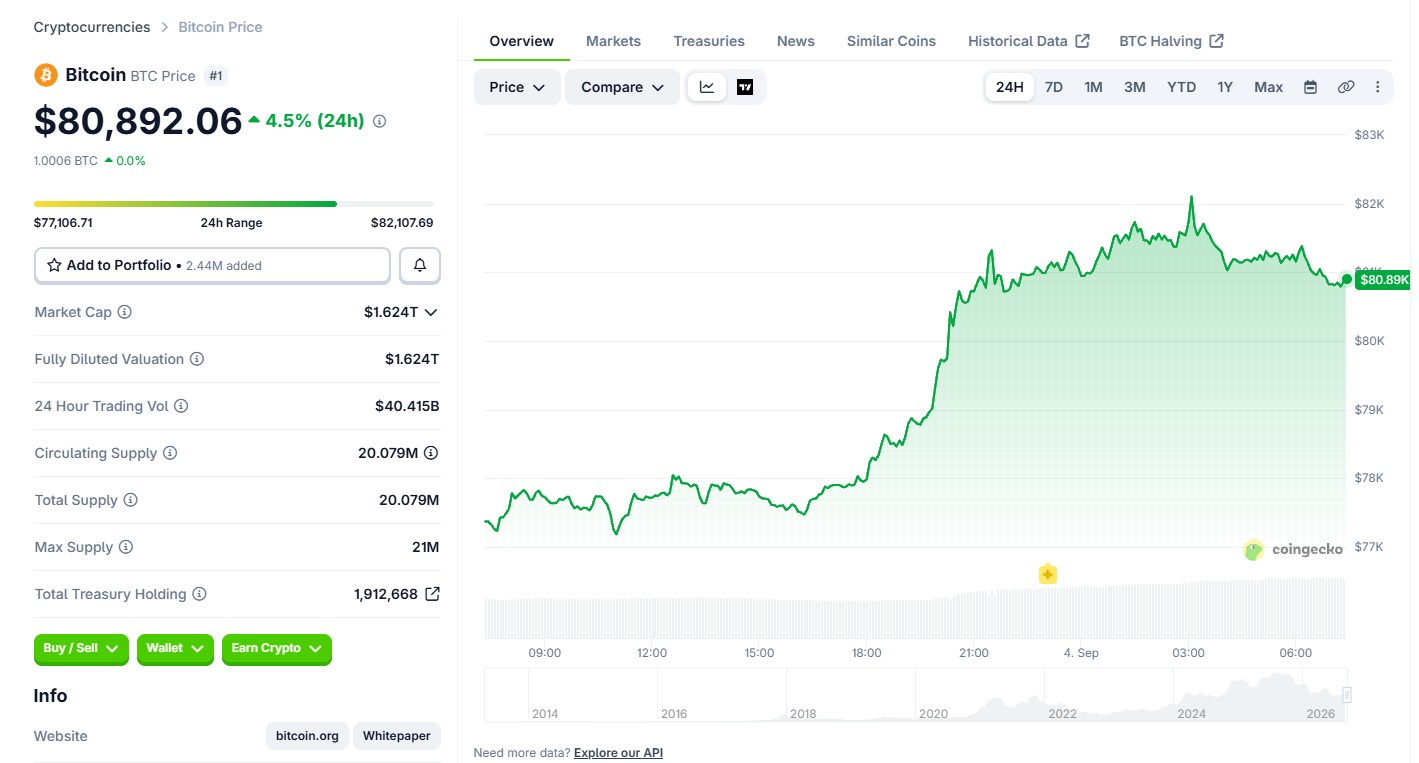
Task: Select the YTD time range
Action: tap(1182, 87)
